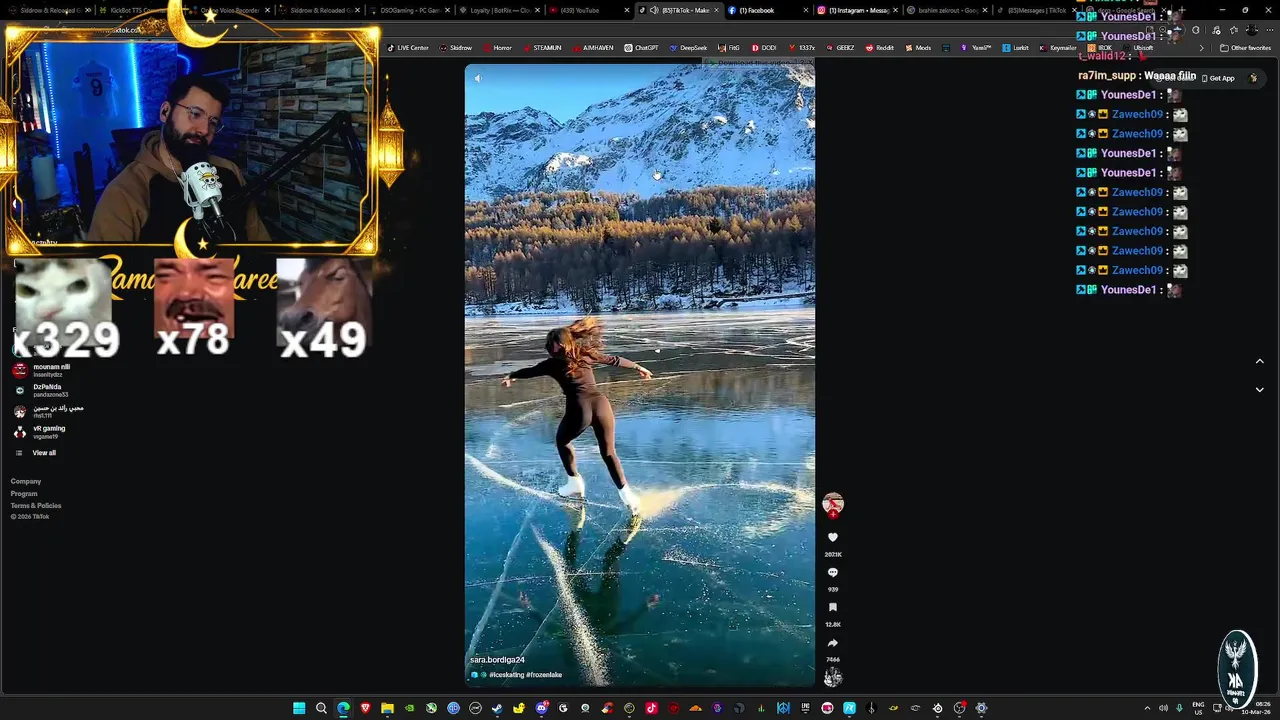
Task: Open STEAMUN bookmark
Action: pos(542,48)
